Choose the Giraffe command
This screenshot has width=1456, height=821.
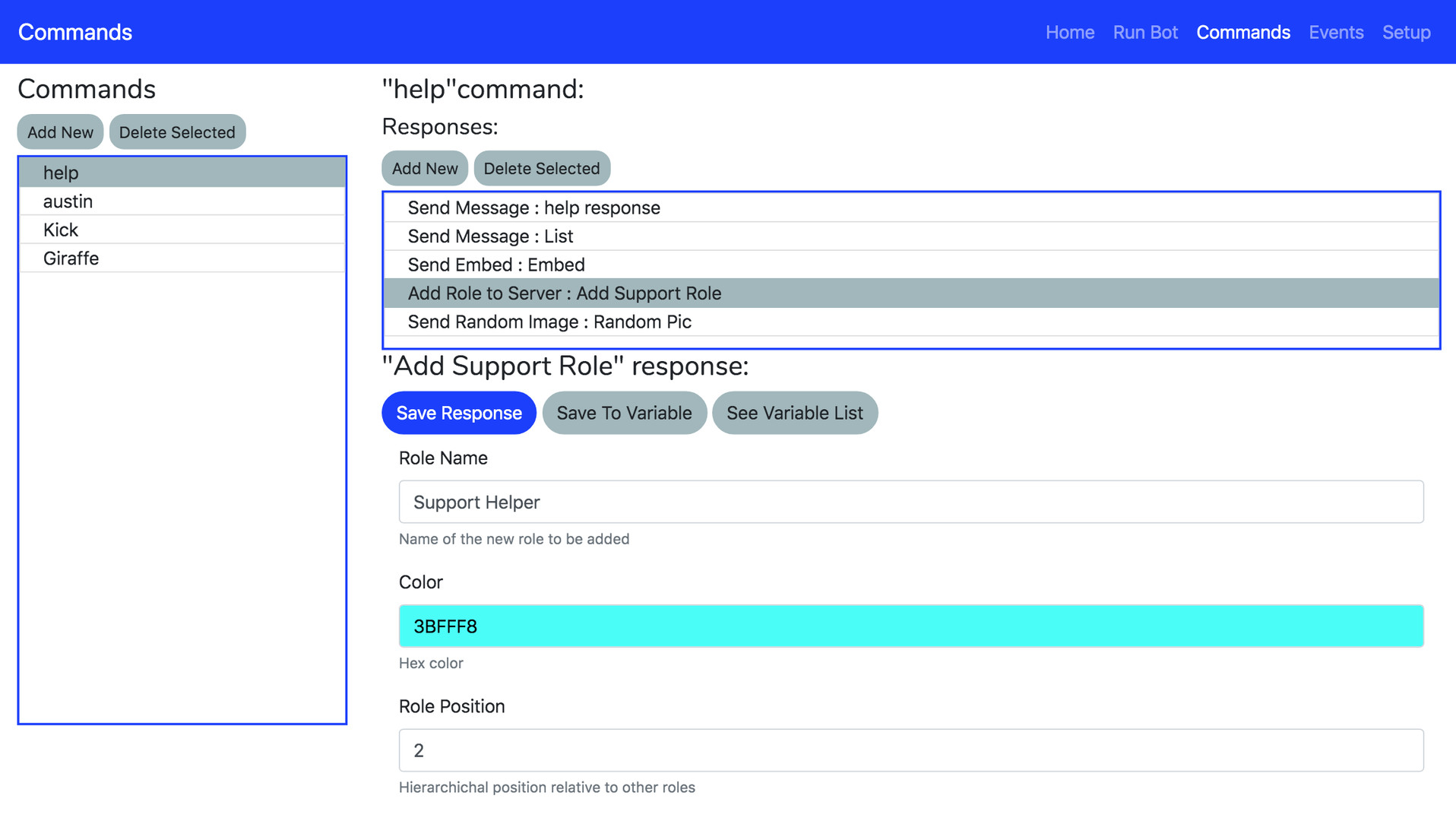pyautogui.click(x=71, y=258)
